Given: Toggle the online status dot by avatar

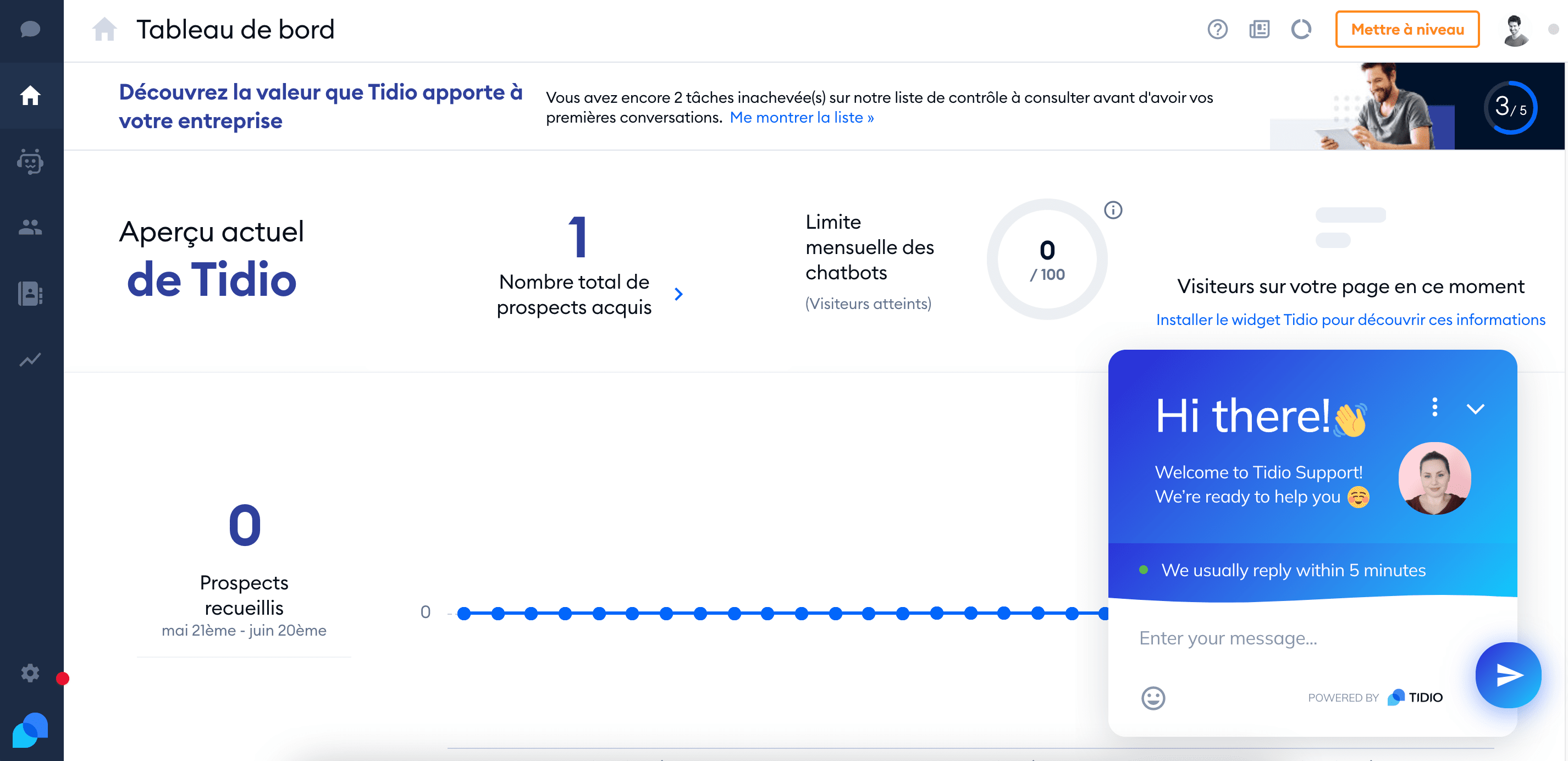Looking at the screenshot, I should tap(1553, 29).
